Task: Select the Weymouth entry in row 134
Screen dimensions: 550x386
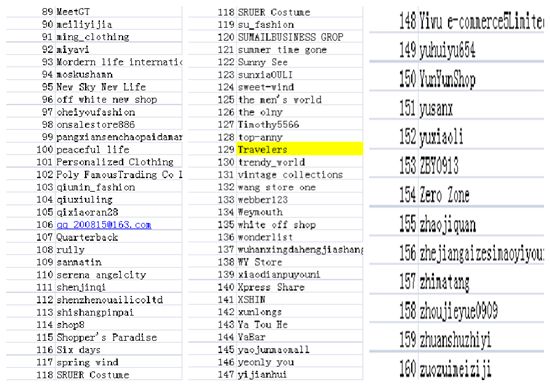Action: coord(260,212)
